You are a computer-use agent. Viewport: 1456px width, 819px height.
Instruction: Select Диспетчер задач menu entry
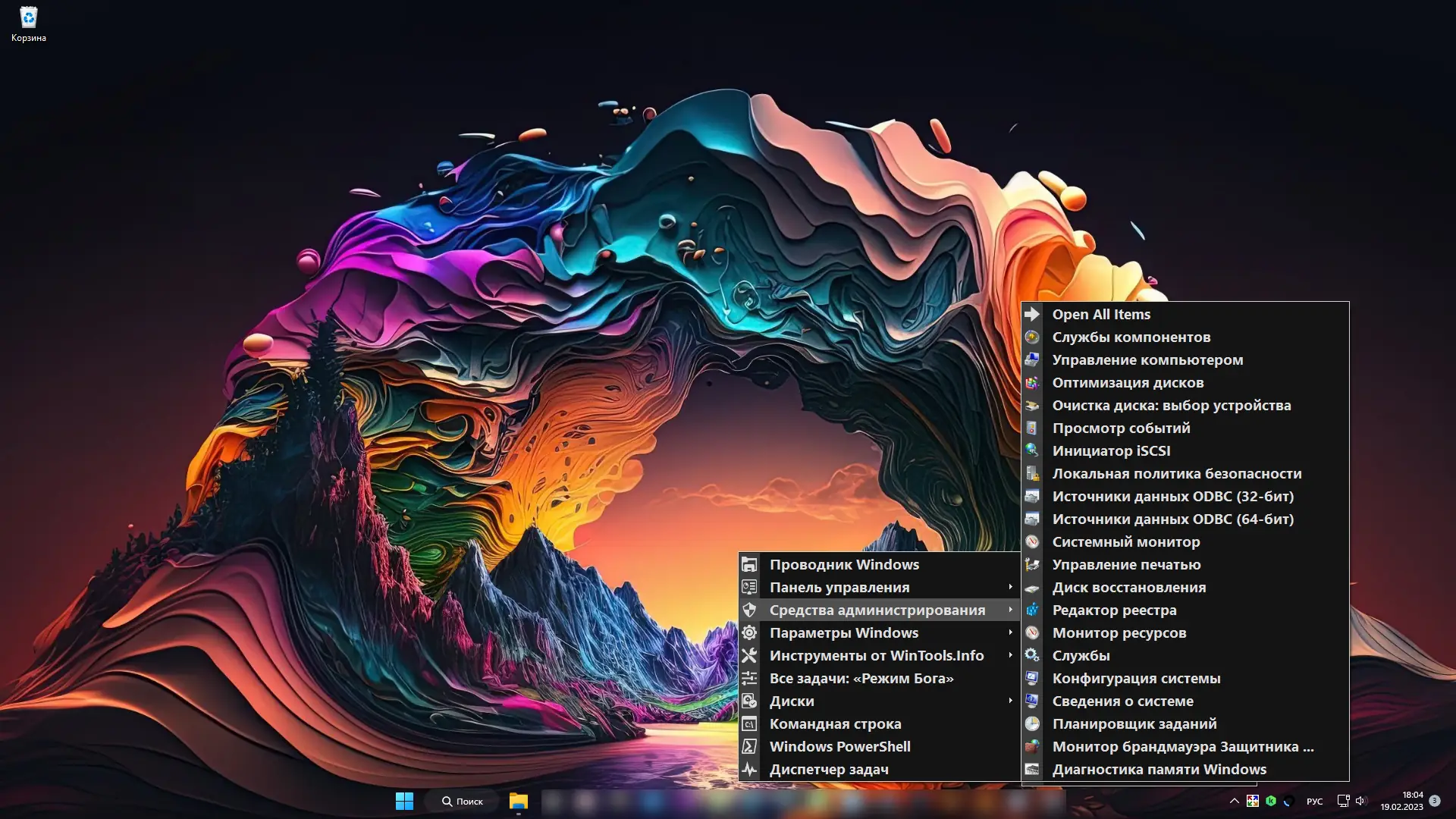point(828,769)
